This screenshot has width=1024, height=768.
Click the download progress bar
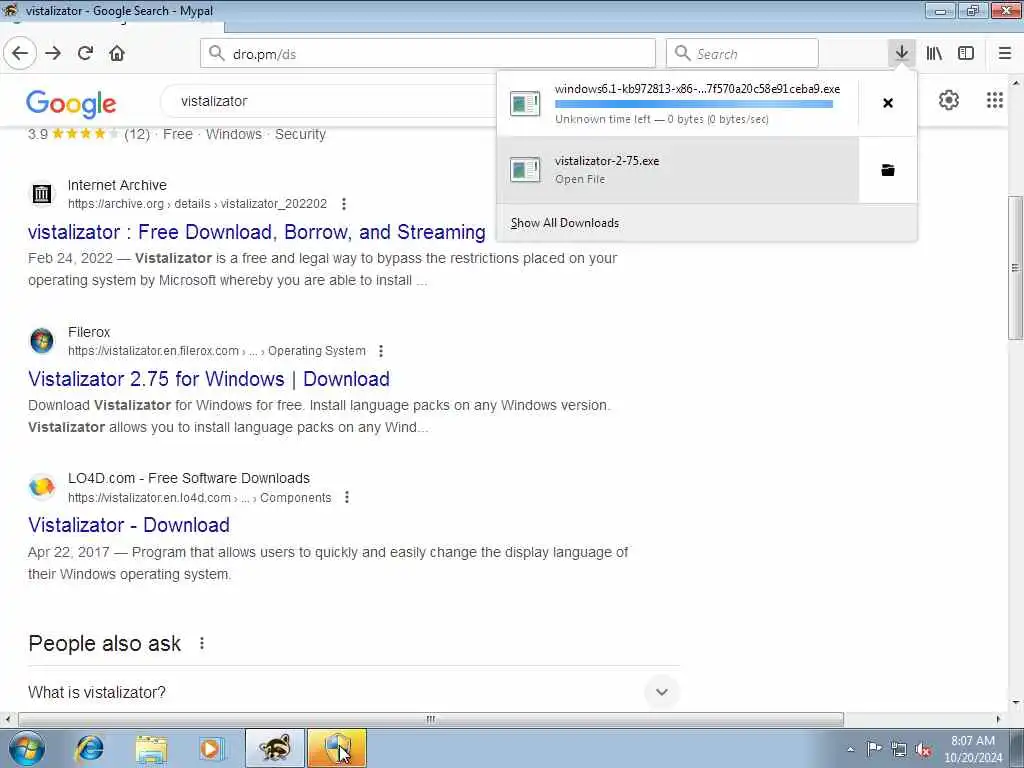694,104
